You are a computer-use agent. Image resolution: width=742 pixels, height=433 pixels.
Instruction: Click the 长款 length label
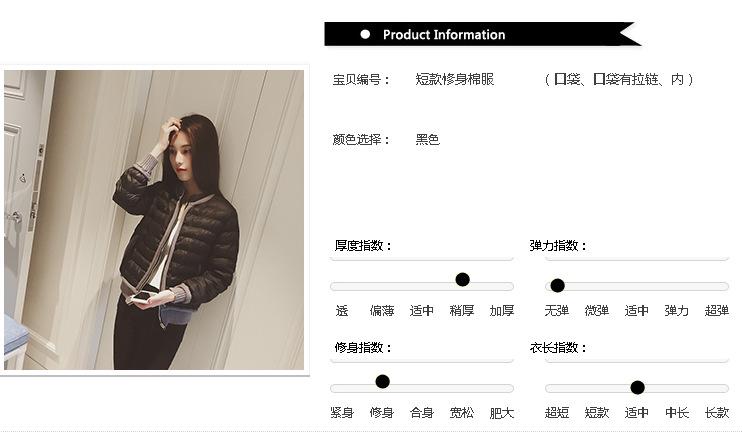tap(716, 413)
